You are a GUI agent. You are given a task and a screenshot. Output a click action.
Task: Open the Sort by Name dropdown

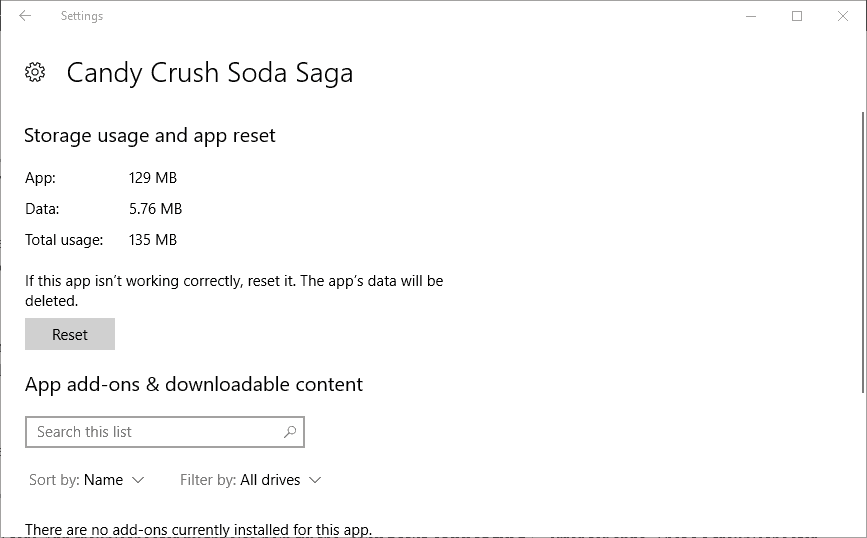87,480
